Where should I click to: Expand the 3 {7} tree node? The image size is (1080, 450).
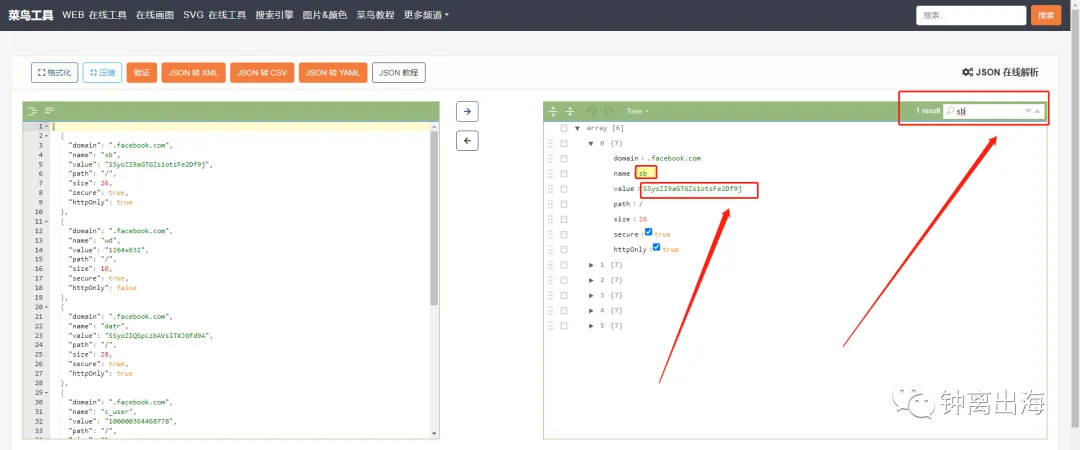[591, 295]
